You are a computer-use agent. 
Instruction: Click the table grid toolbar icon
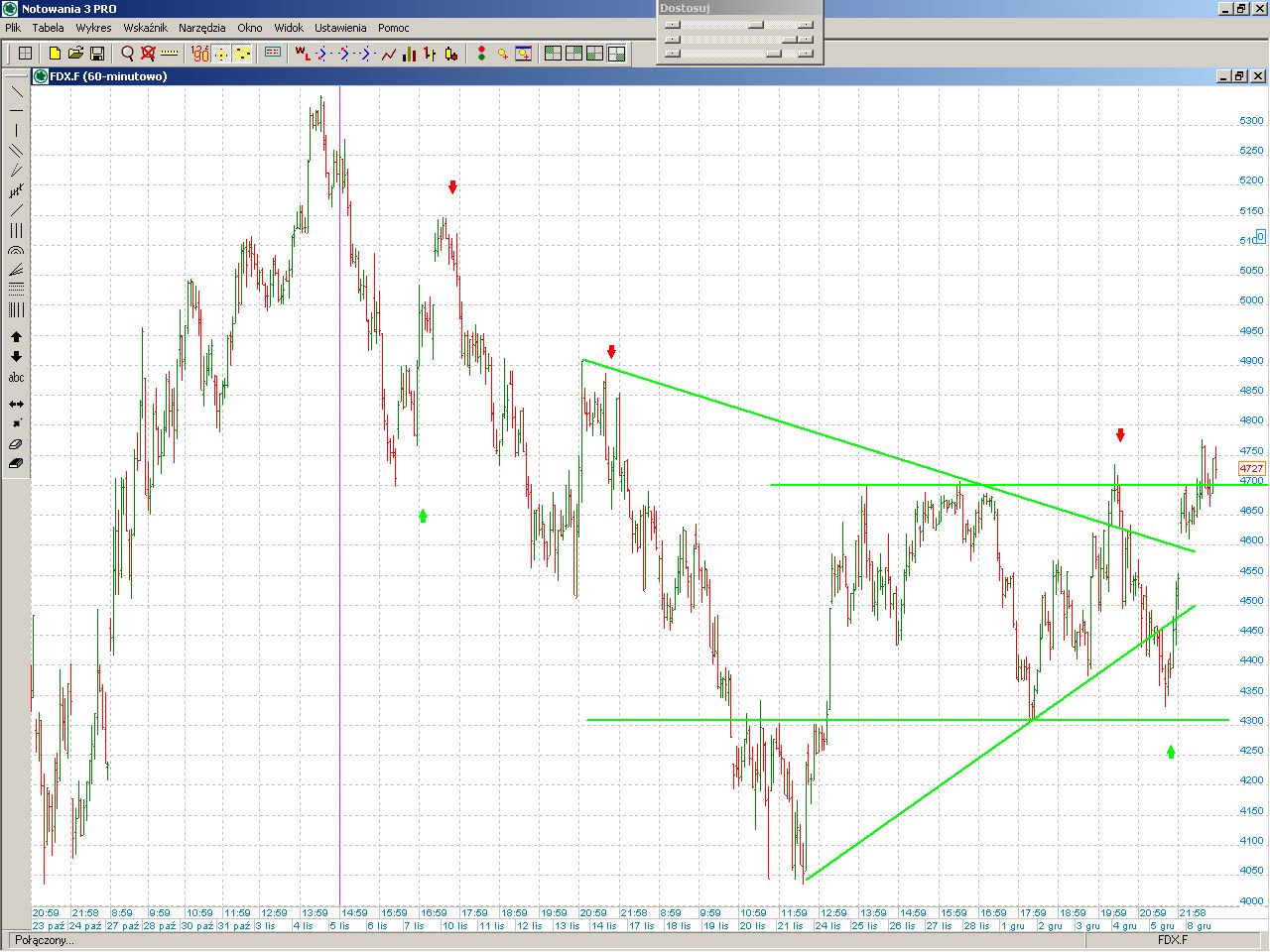(x=26, y=54)
